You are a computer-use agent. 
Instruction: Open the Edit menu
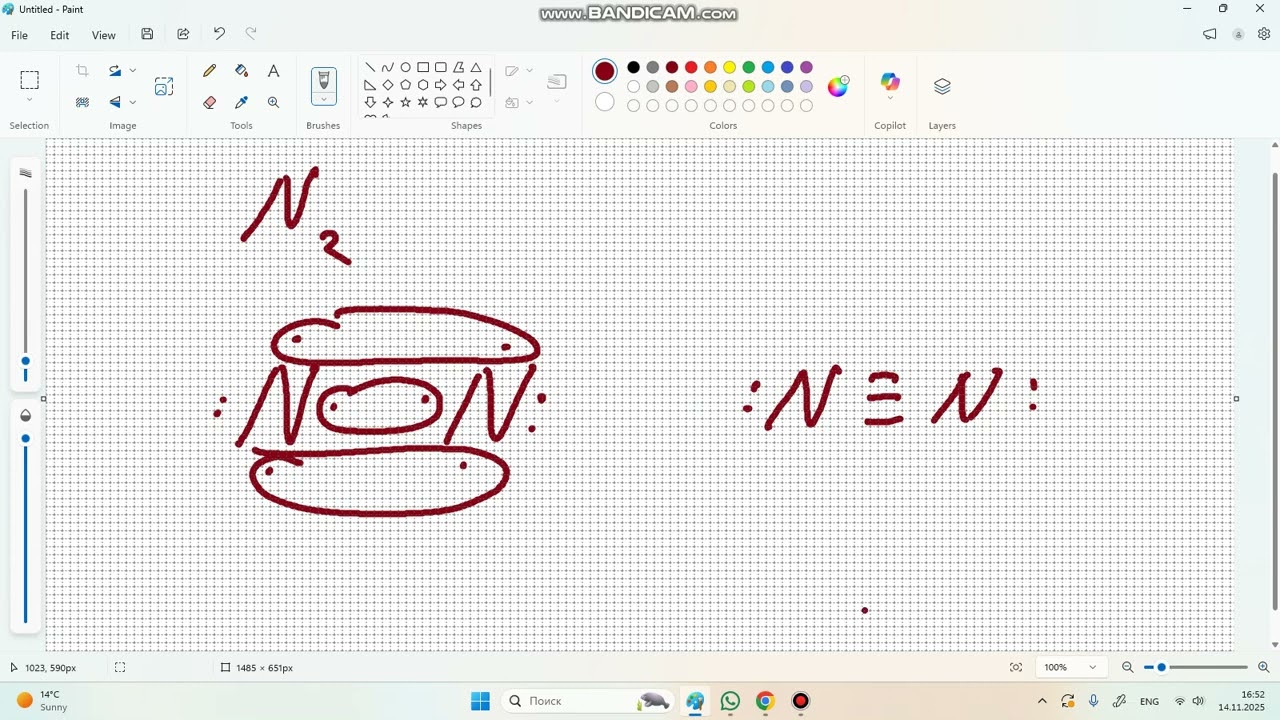point(60,35)
